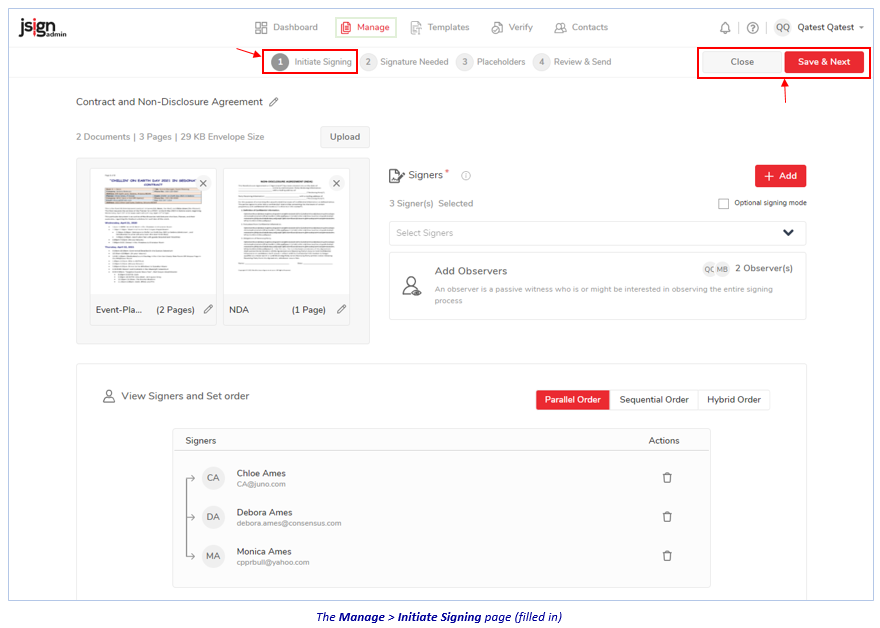Select Sequential Order signing option
Viewport: 880px width, 628px height.
[x=653, y=400]
